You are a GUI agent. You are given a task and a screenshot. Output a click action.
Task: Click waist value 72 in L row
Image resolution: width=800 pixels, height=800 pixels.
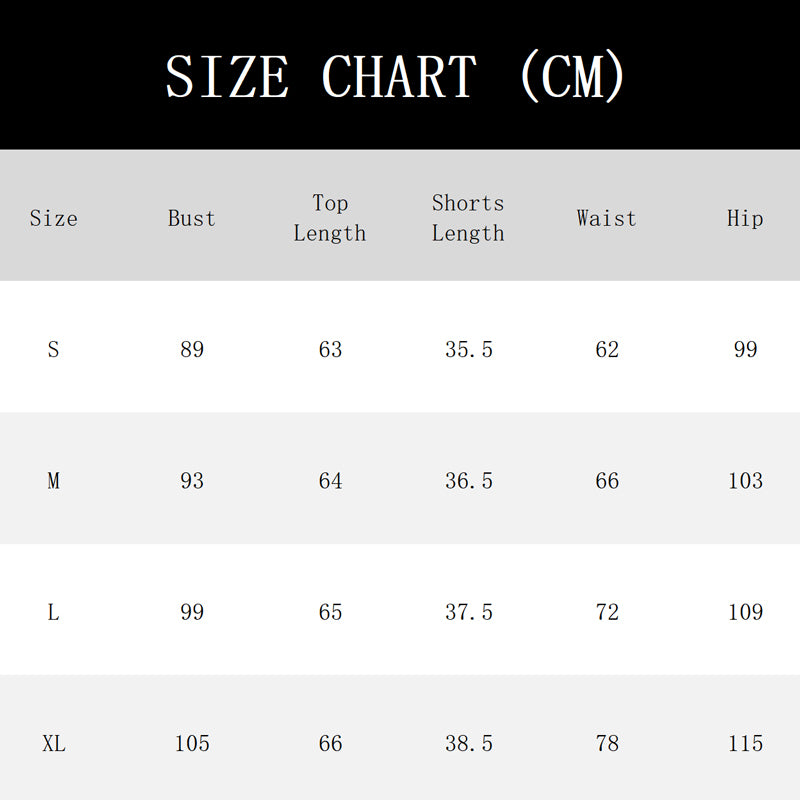click(x=607, y=612)
